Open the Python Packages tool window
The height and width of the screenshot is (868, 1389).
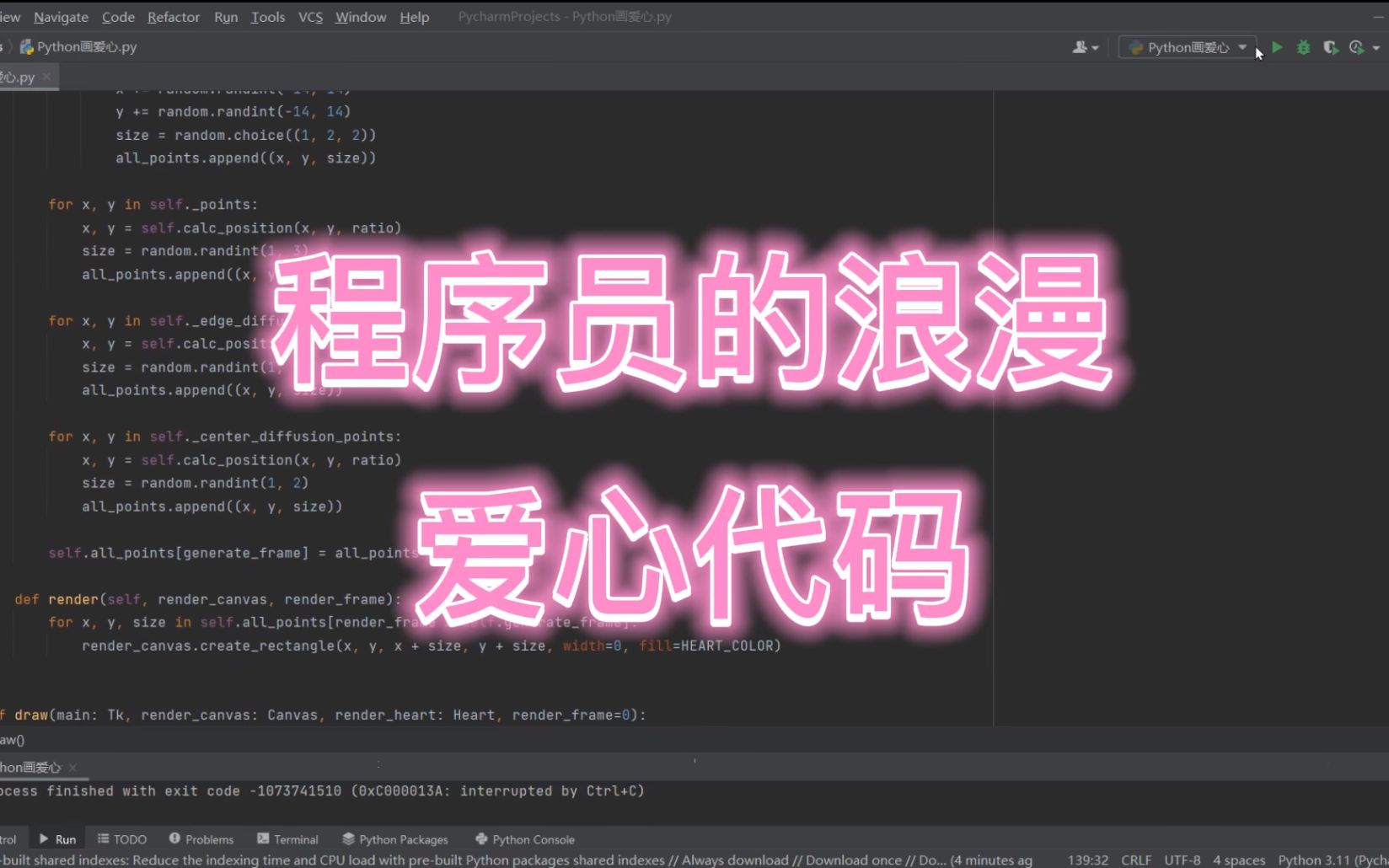point(395,839)
